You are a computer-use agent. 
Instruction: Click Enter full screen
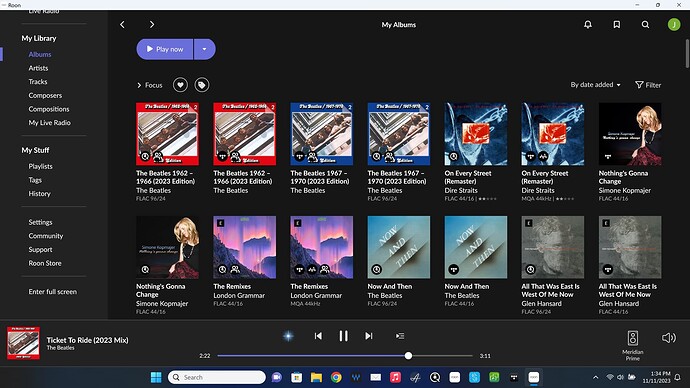click(53, 292)
